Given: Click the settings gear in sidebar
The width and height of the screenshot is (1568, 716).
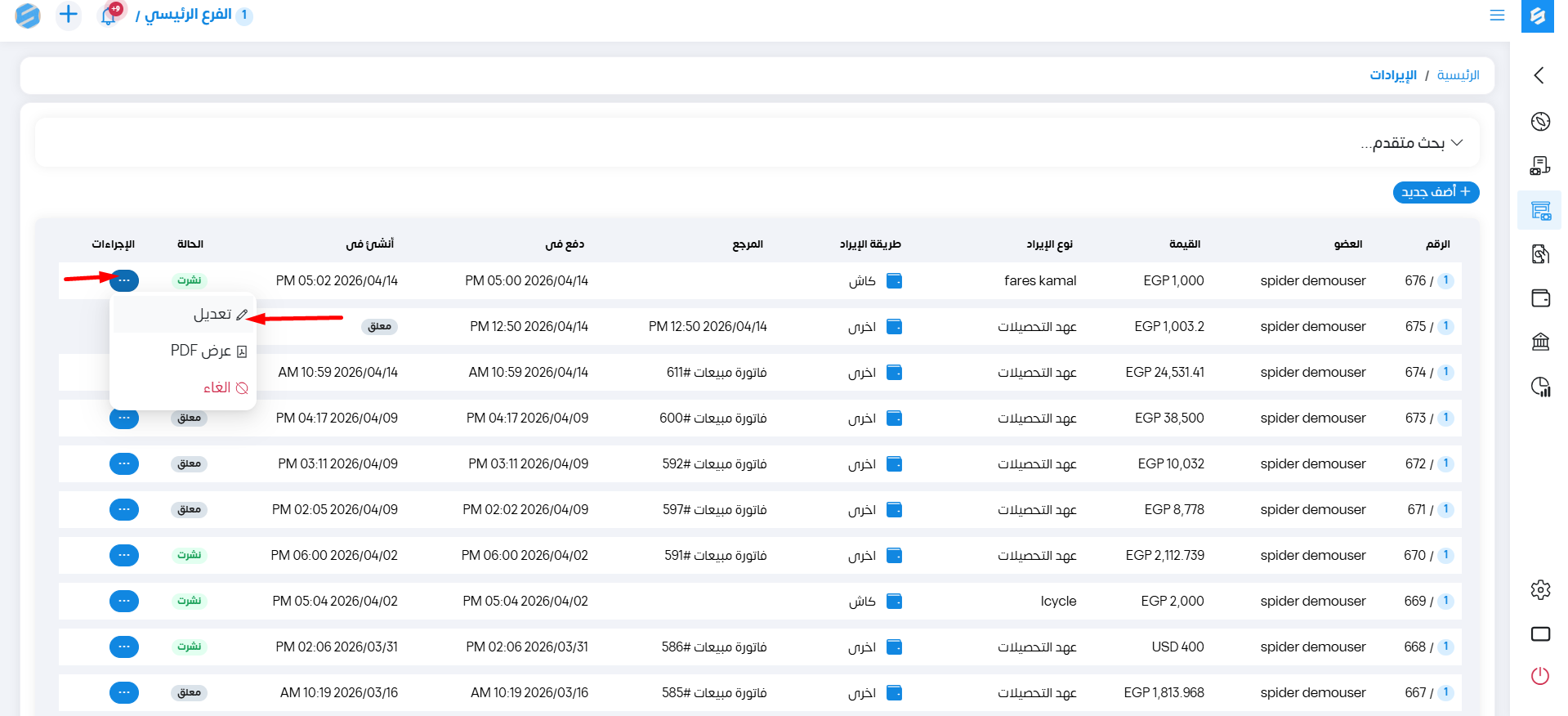Looking at the screenshot, I should pyautogui.click(x=1540, y=590).
